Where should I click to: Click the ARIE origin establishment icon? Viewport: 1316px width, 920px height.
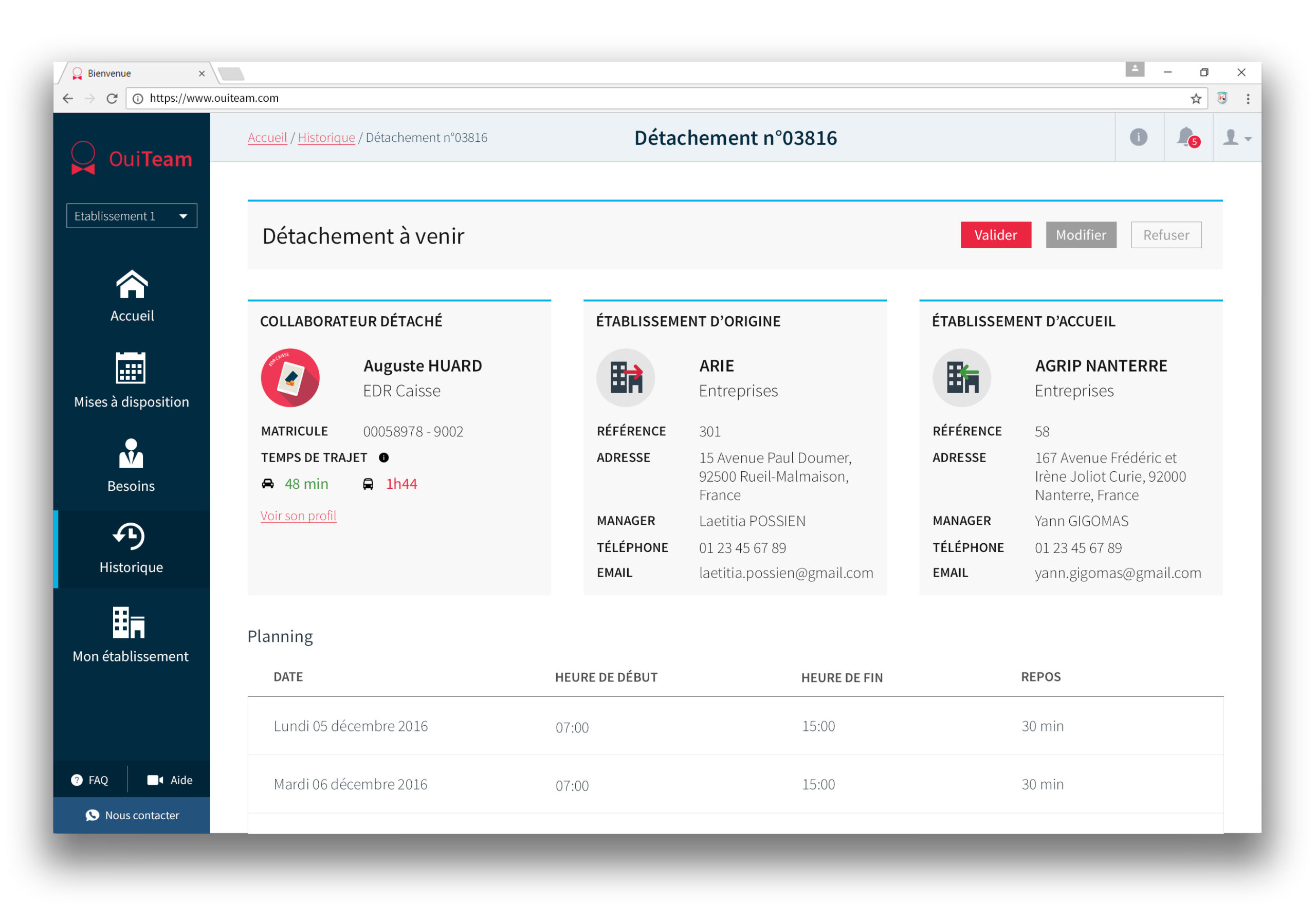625,378
